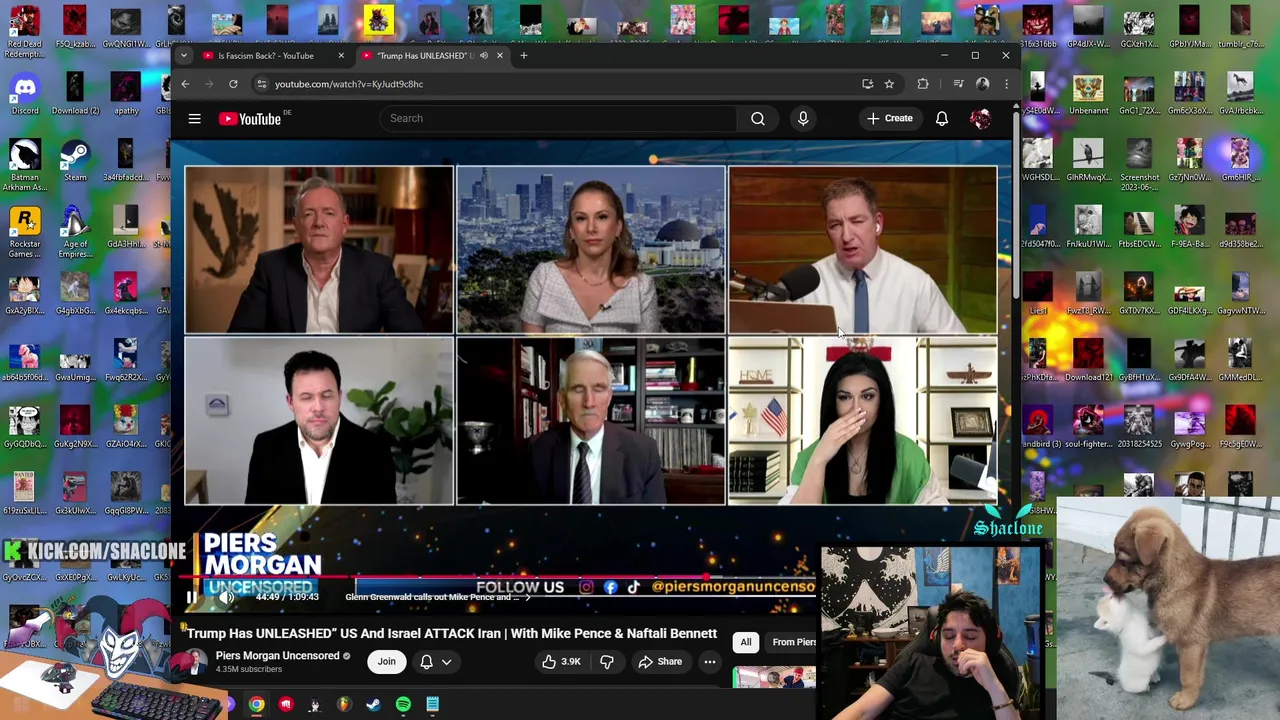Open Piers Morgan Uncensored channel name link
The image size is (1280, 720).
(x=277, y=656)
